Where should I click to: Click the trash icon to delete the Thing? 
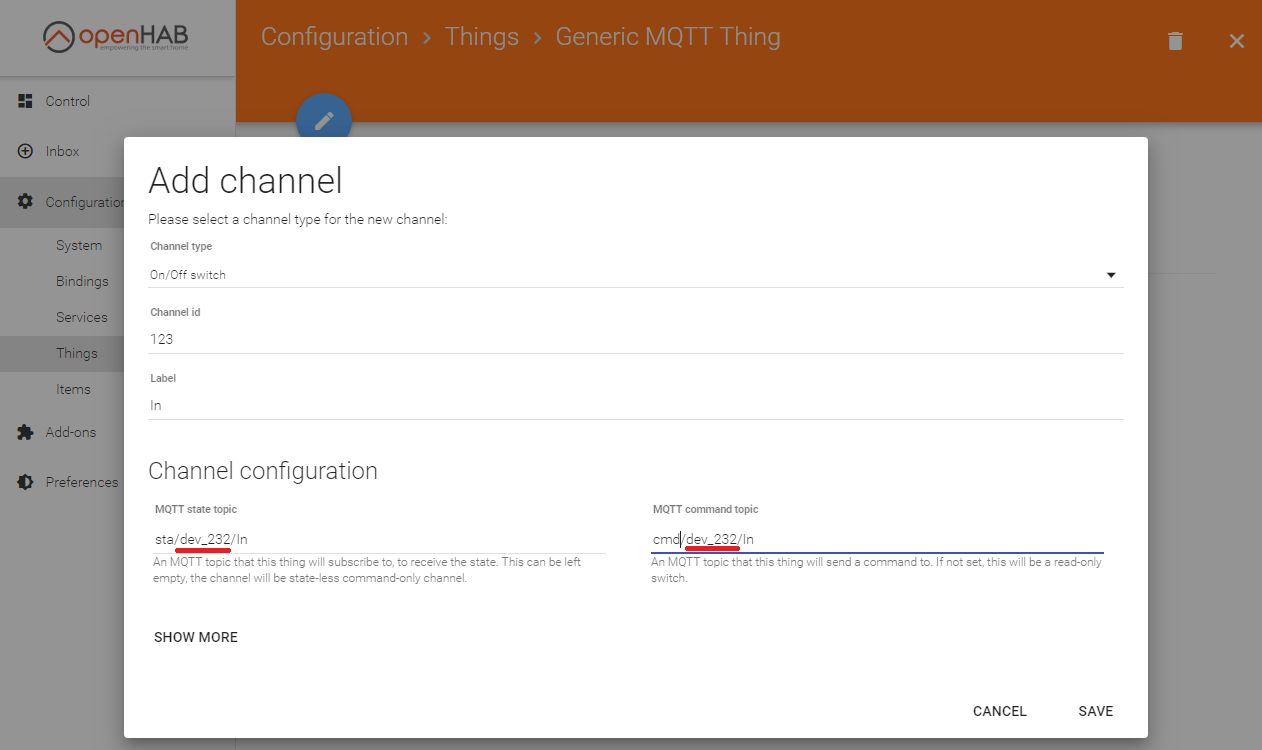1174,41
